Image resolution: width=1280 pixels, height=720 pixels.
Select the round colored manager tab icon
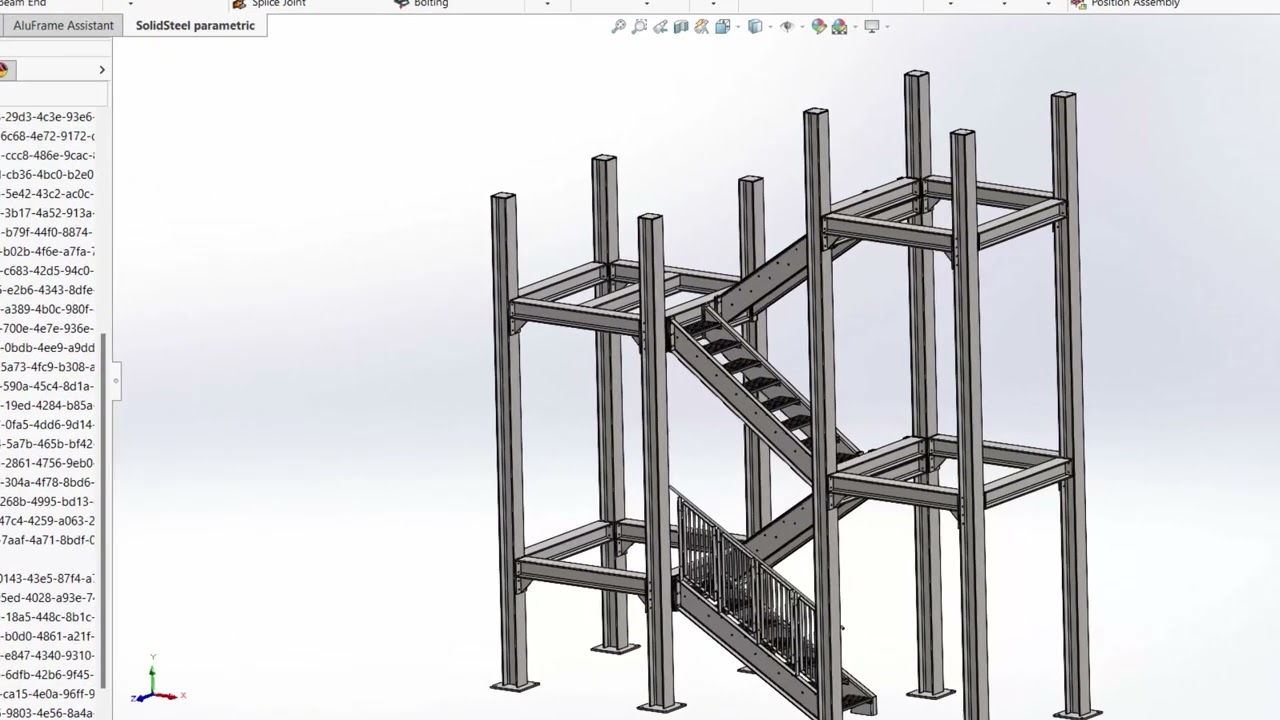[4, 69]
